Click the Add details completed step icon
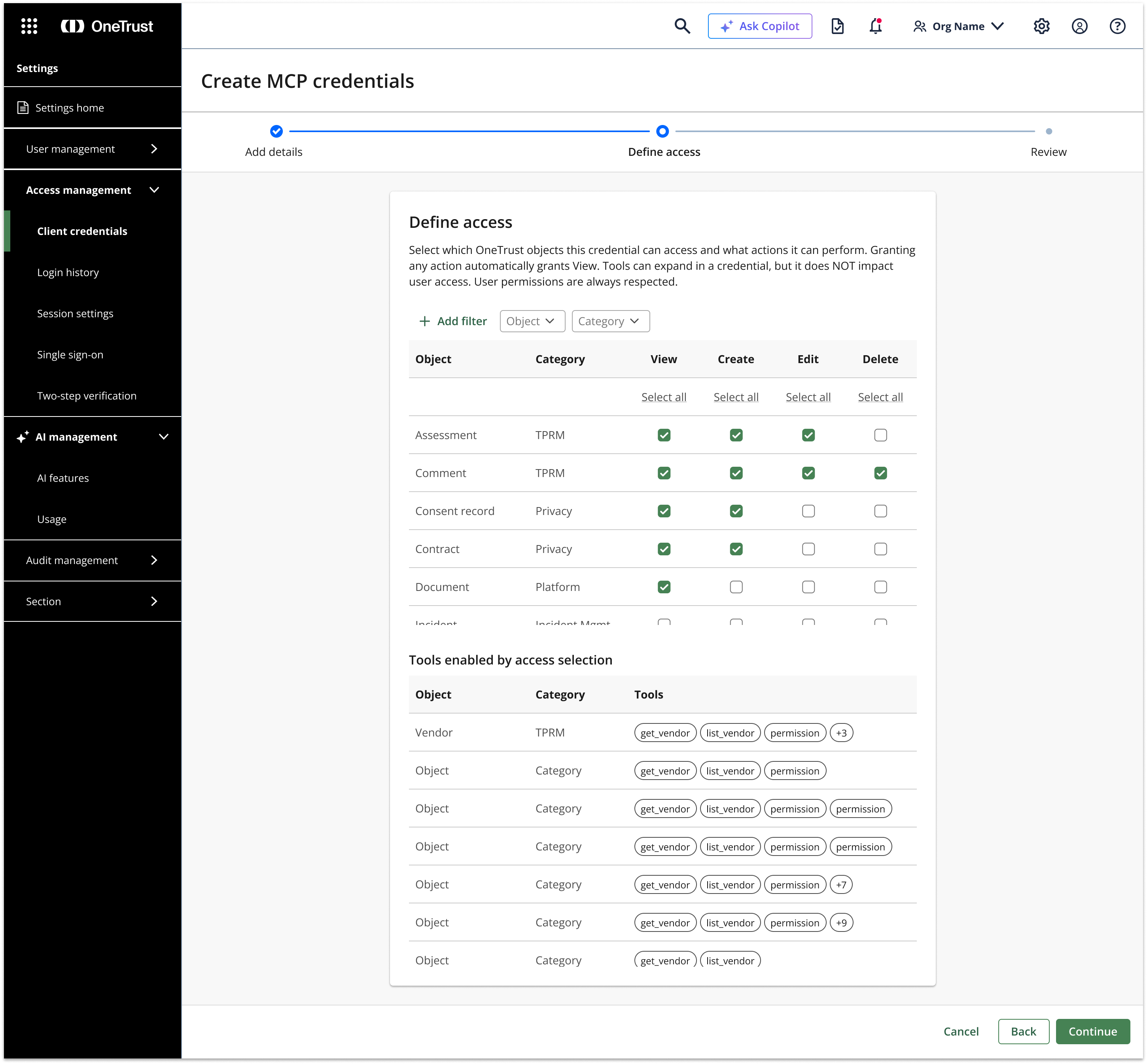1147x1064 pixels. [x=276, y=131]
